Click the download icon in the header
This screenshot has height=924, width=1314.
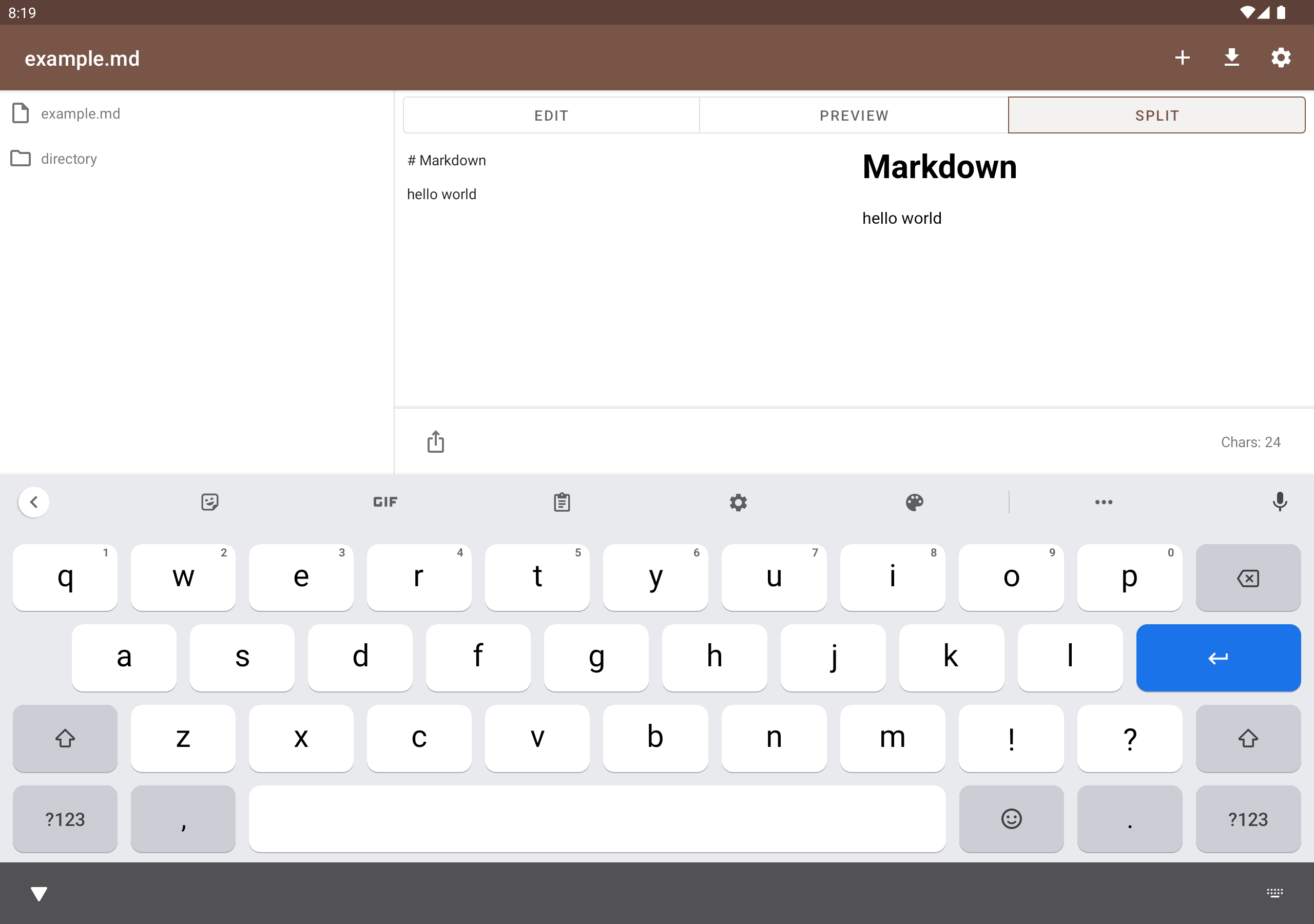[1231, 58]
